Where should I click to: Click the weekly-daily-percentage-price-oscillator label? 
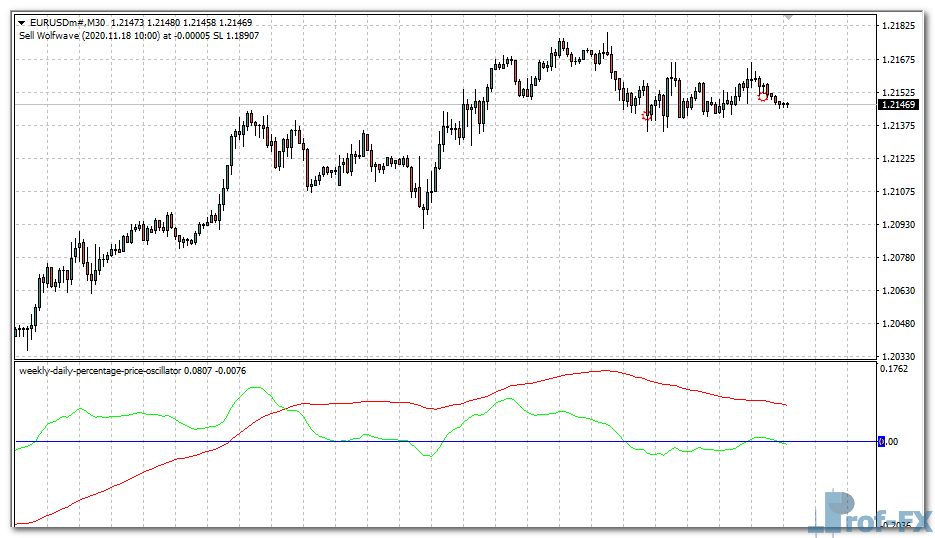pyautogui.click(x=100, y=371)
